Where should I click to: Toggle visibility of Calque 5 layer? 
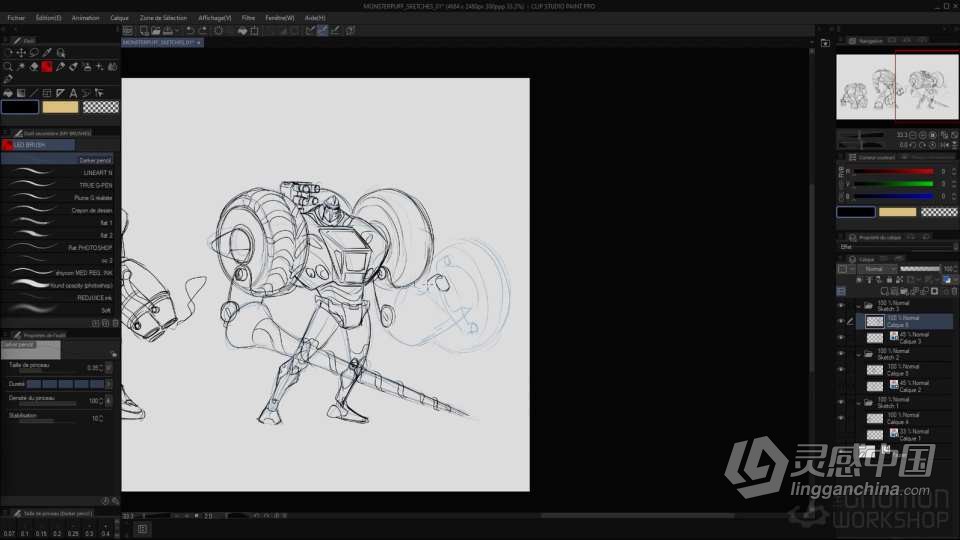[x=841, y=369]
